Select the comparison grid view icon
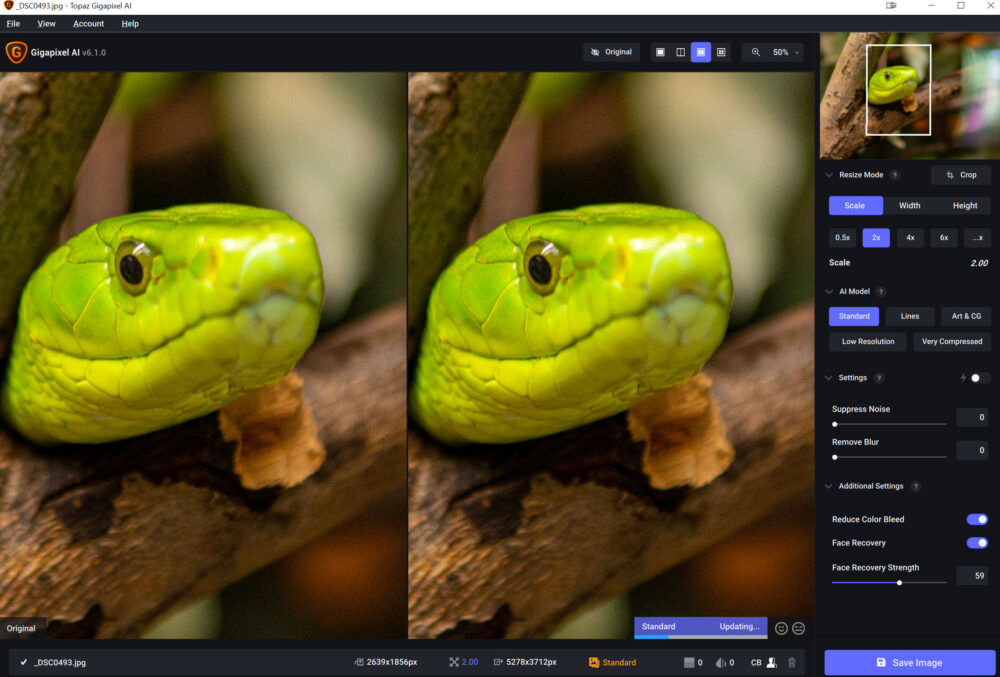The height and width of the screenshot is (677, 1000). click(721, 52)
